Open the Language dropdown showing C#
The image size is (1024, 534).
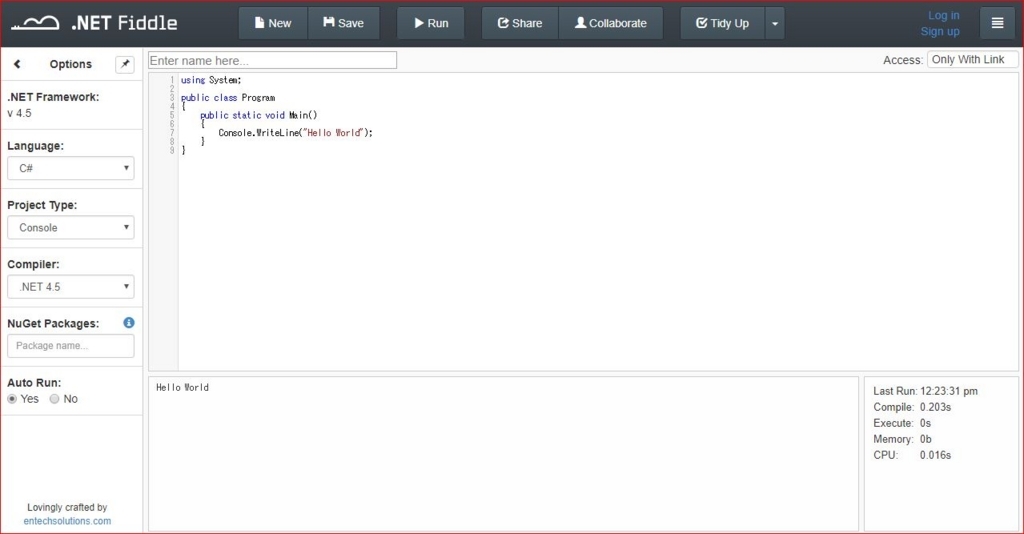[x=71, y=168]
